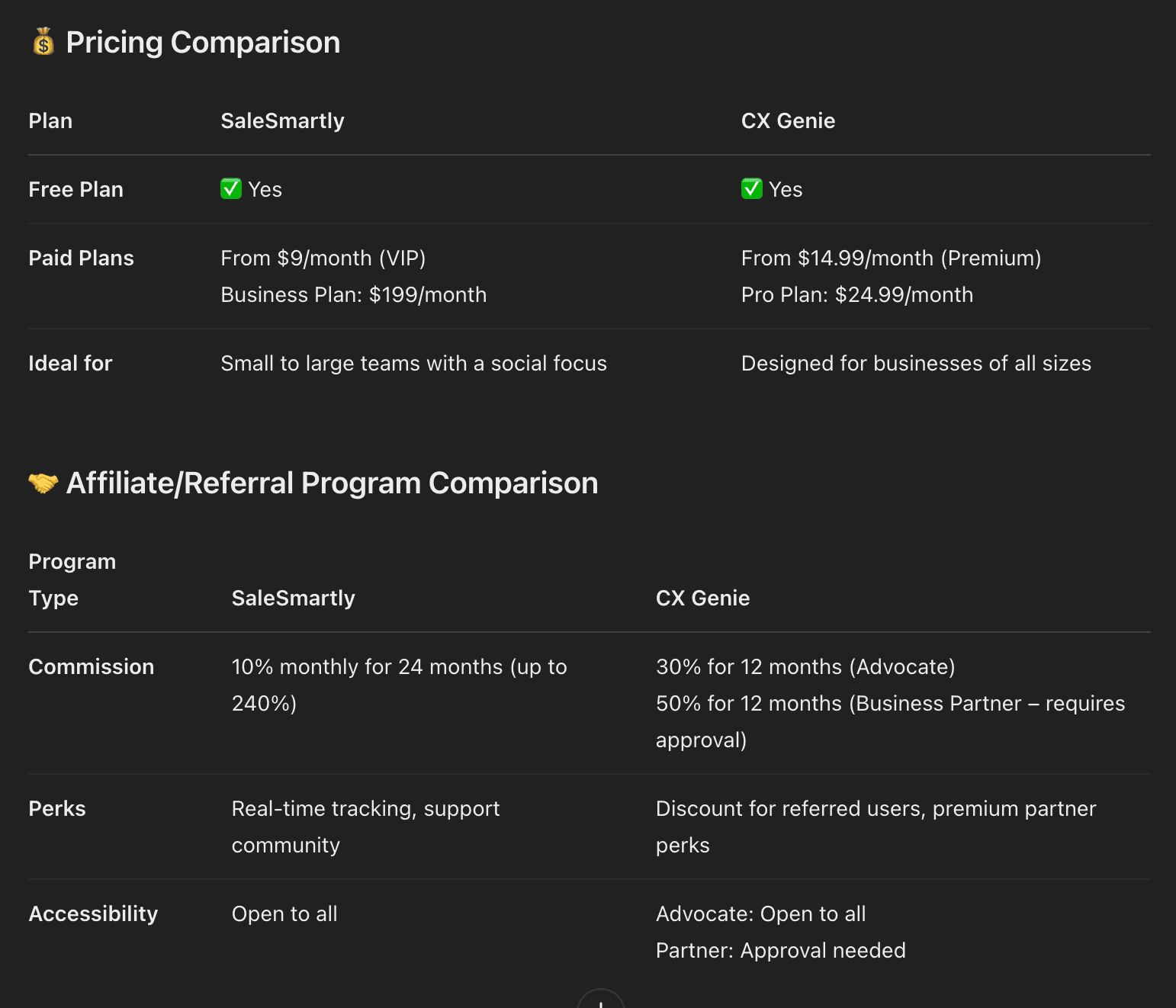Screen dimensions: 1176x1008
Task: Select the 'CX Genie' header in pricing table
Action: tap(788, 120)
